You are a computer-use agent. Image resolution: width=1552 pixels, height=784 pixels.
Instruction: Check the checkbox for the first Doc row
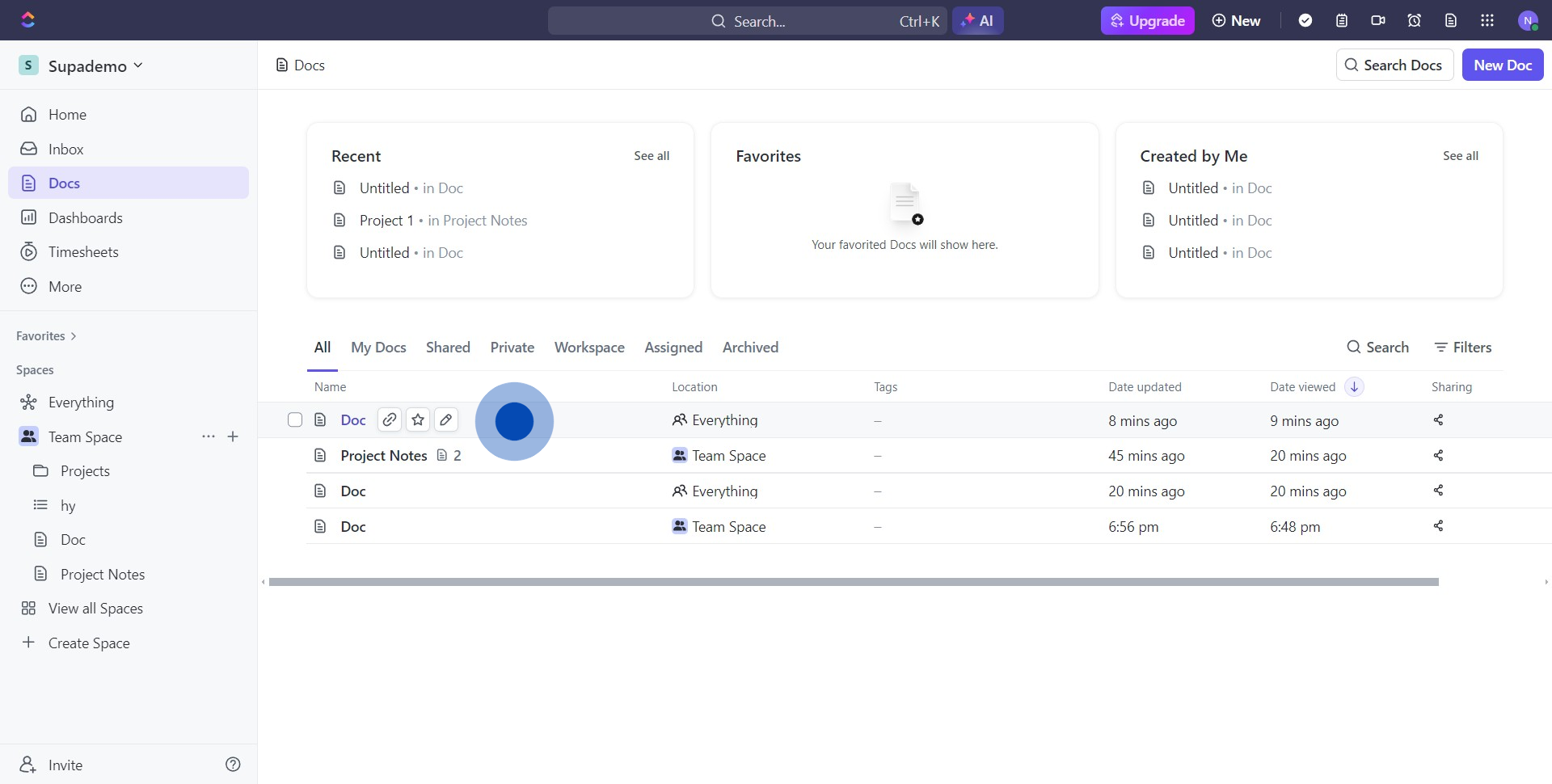295,419
